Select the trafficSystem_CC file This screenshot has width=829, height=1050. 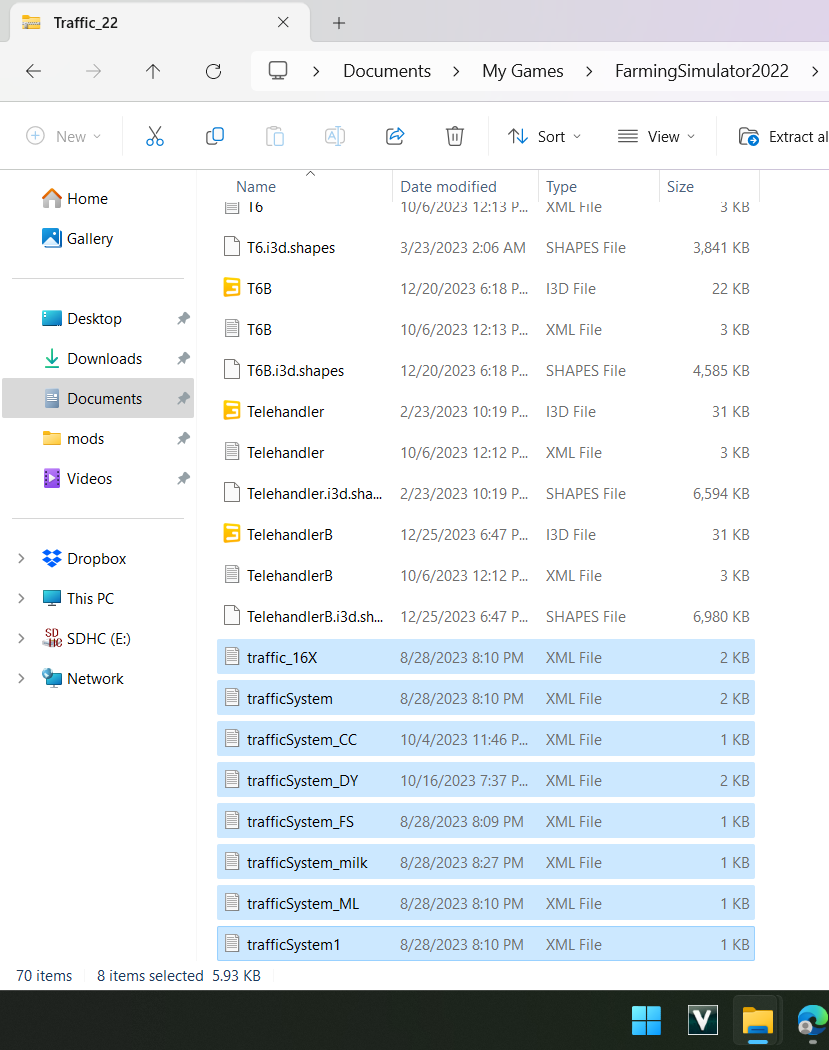(485, 739)
